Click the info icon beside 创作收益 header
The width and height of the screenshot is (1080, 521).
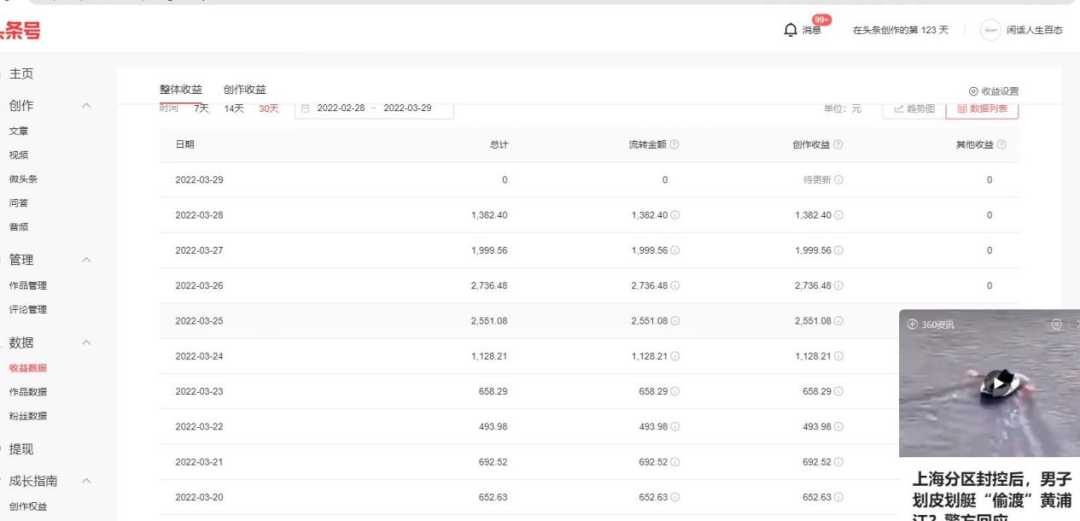(x=838, y=145)
